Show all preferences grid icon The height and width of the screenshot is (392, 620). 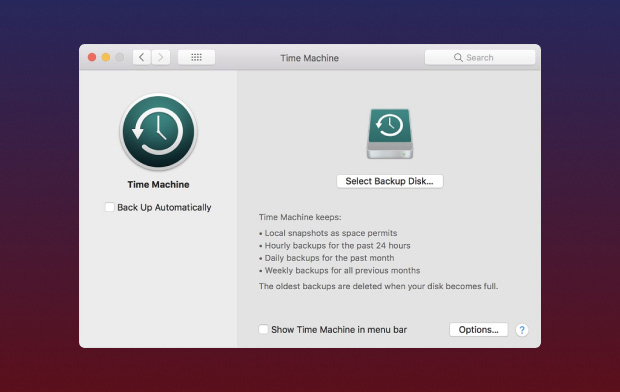[x=197, y=57]
